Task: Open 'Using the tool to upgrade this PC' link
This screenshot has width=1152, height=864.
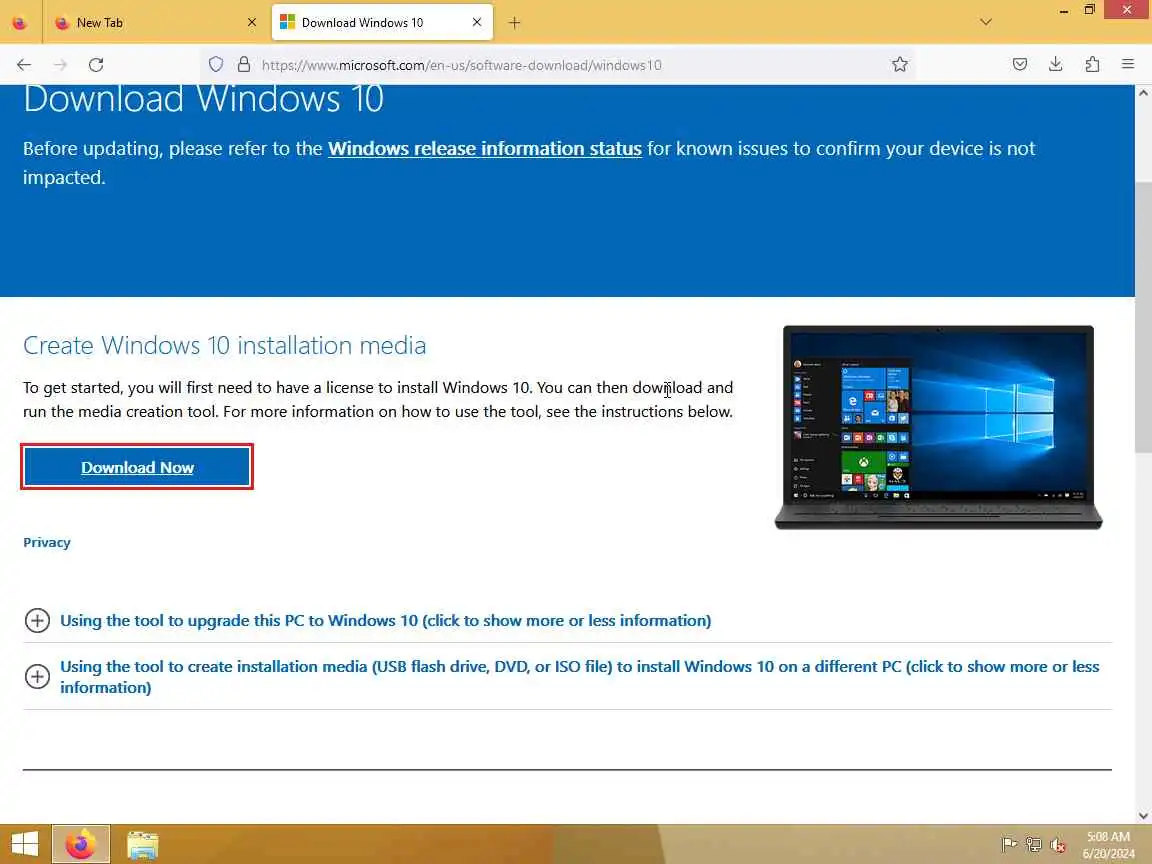Action: [x=386, y=621]
